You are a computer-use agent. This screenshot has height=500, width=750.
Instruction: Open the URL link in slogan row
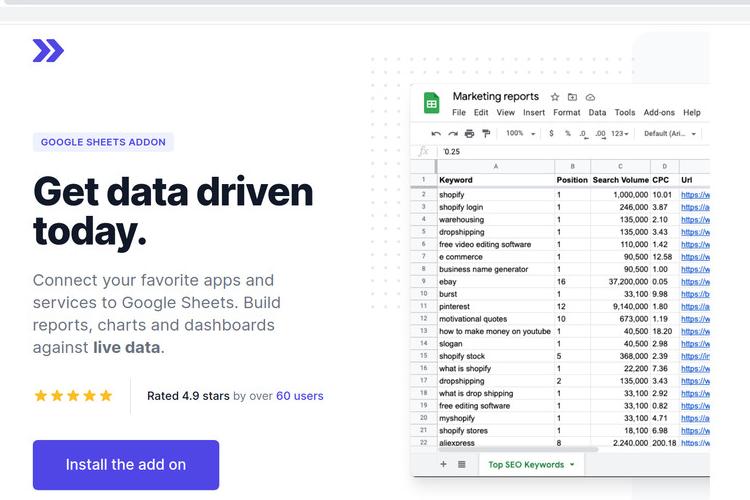point(695,344)
